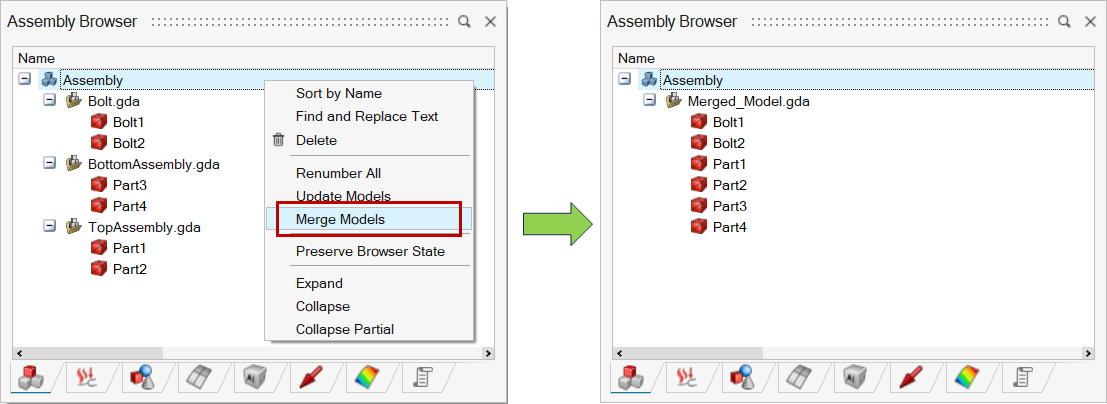Screen dimensions: 1107x404
Task: Click the Merged_Model.gda model file icon
Action: pyautogui.click(x=674, y=101)
